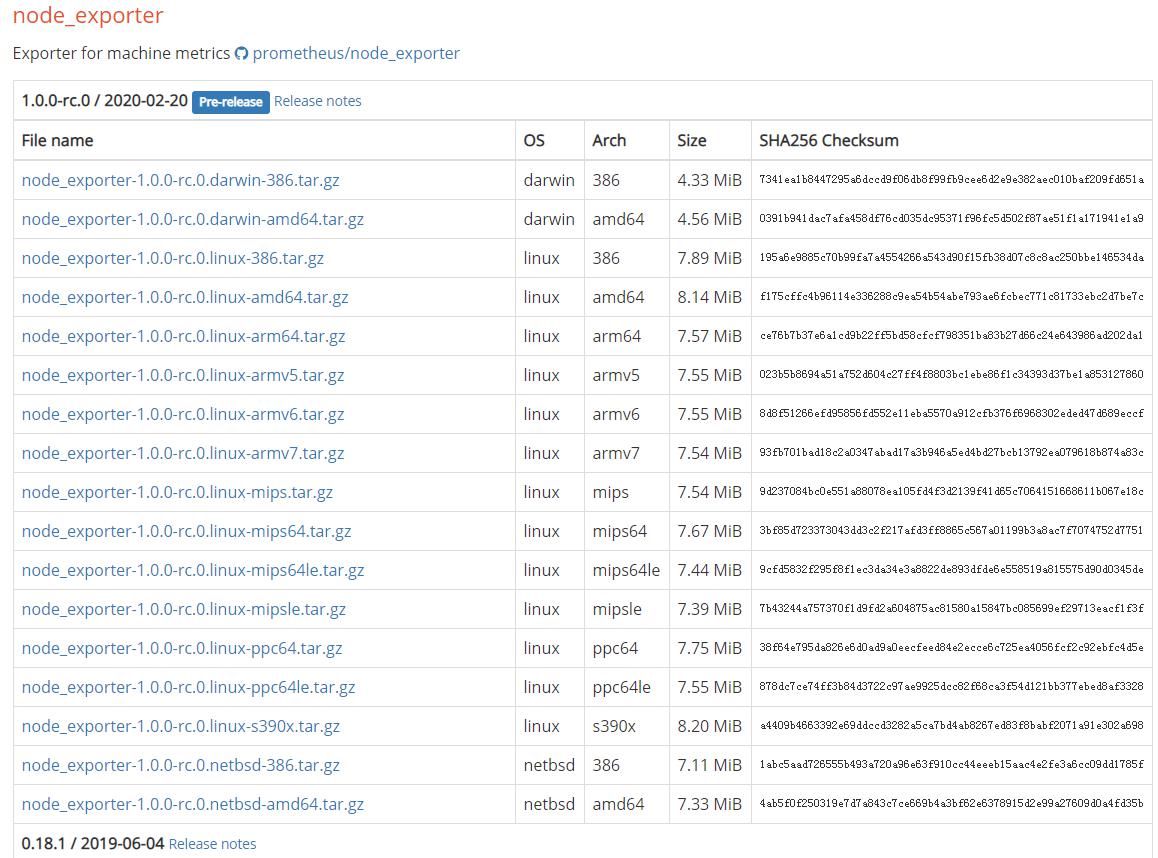1158x858 pixels.
Task: Click the 7.57 MiB size cell
Action: pos(710,336)
